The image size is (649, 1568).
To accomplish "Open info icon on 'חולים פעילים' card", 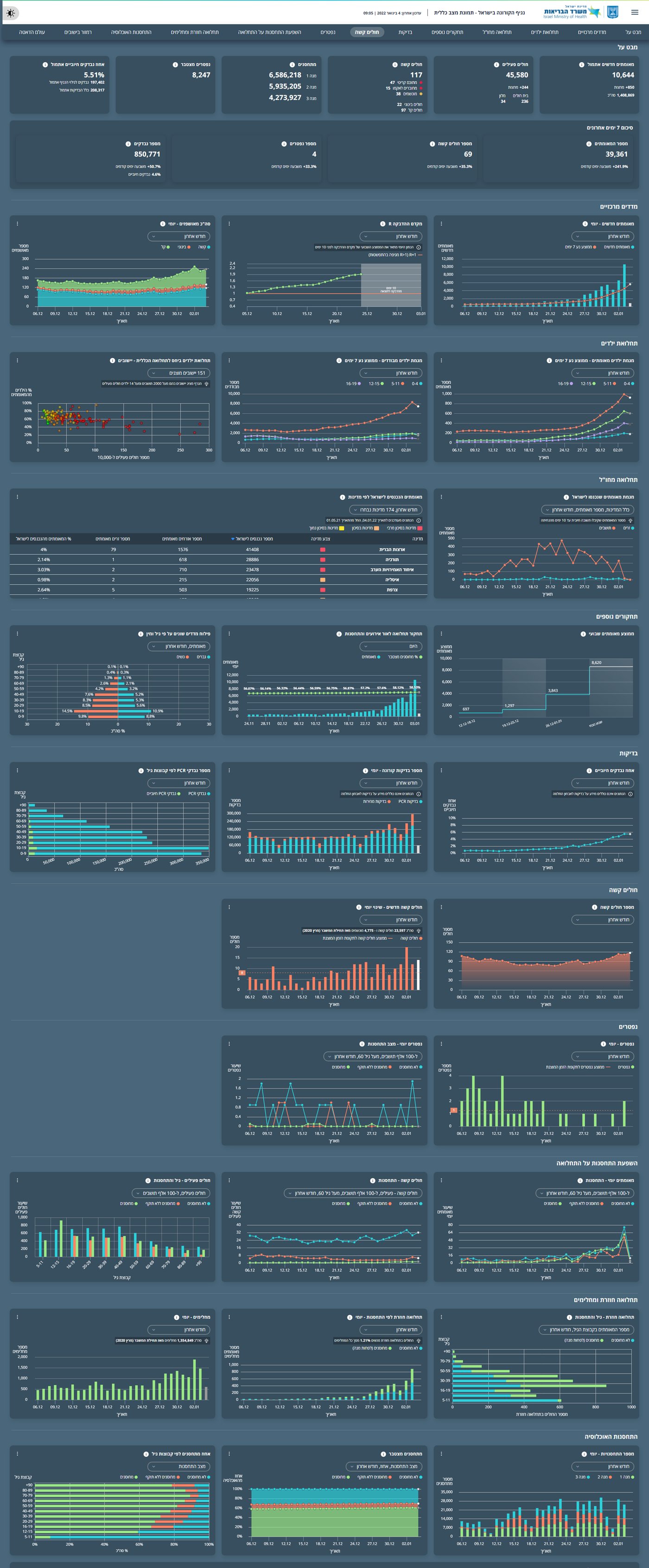I will pos(496,64).
